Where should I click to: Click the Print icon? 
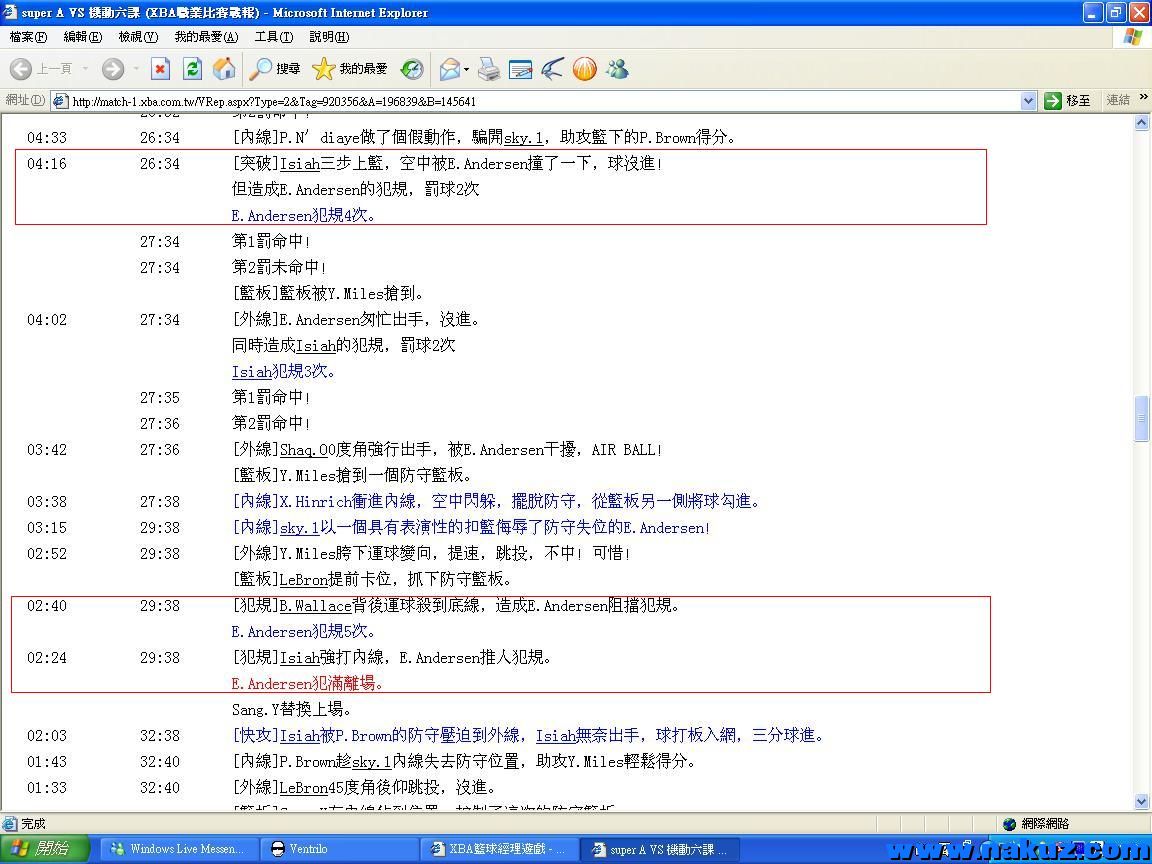pos(488,68)
